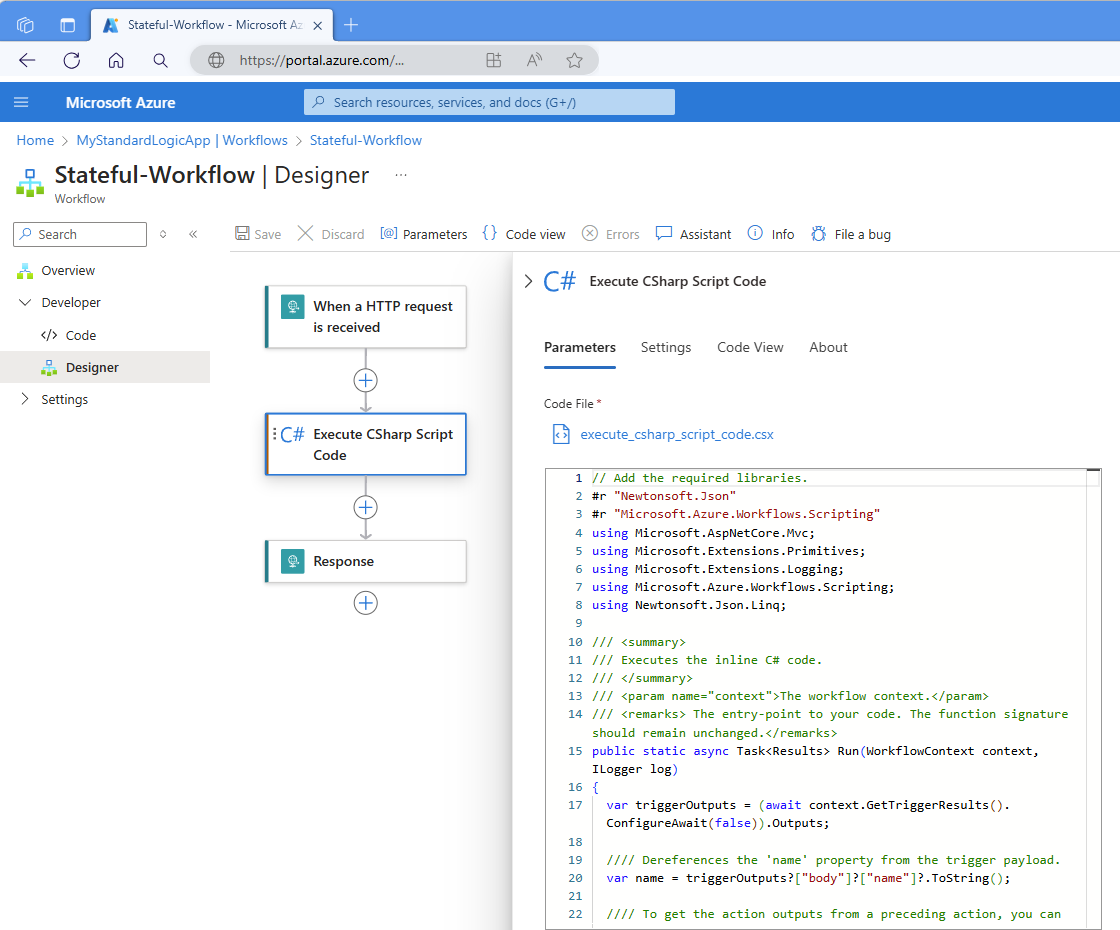Switch to the Code View tab
The height and width of the screenshot is (930, 1120).
[750, 347]
